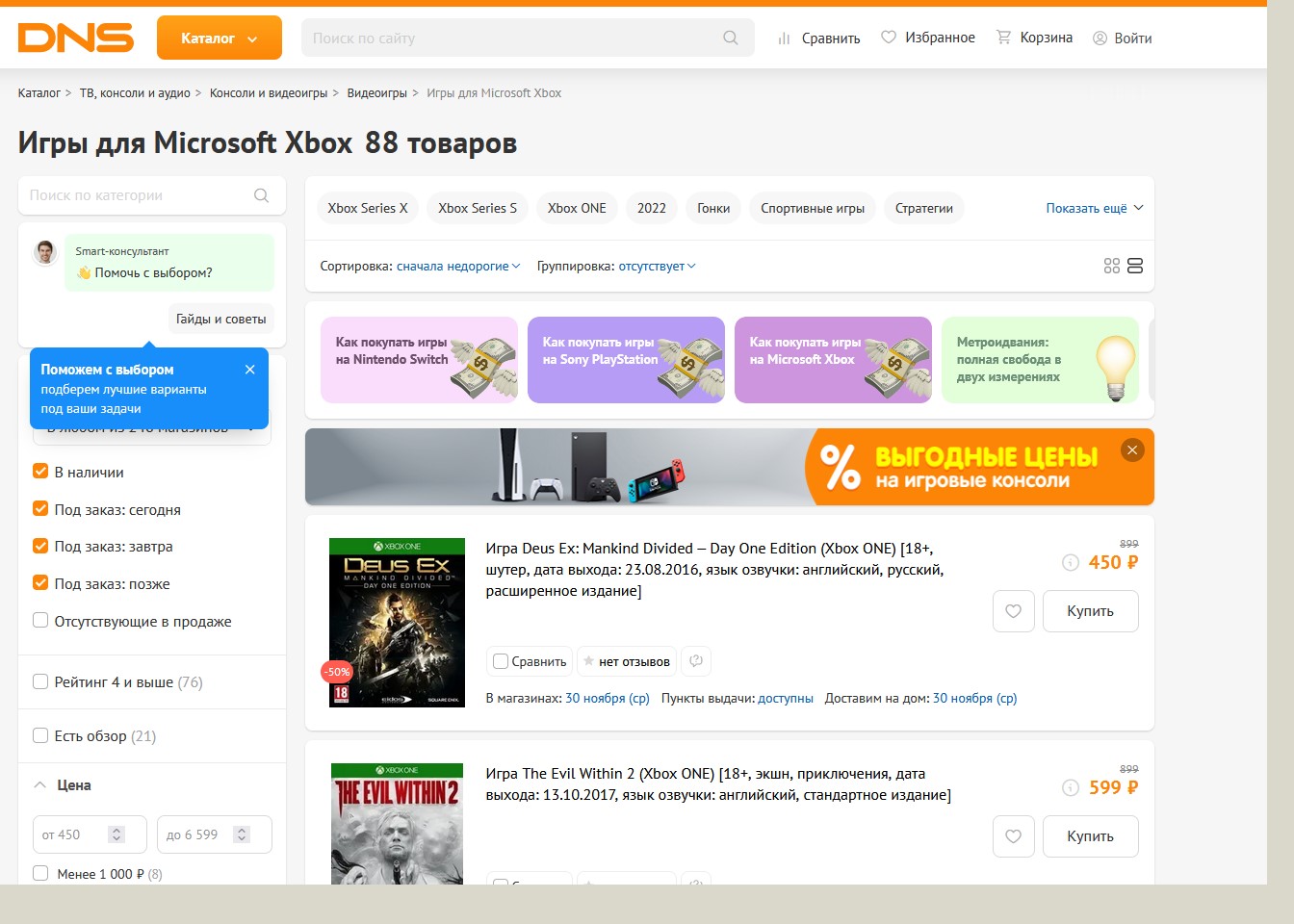Select the Xbox ONE tag
This screenshot has height=924, width=1294.
click(577, 208)
